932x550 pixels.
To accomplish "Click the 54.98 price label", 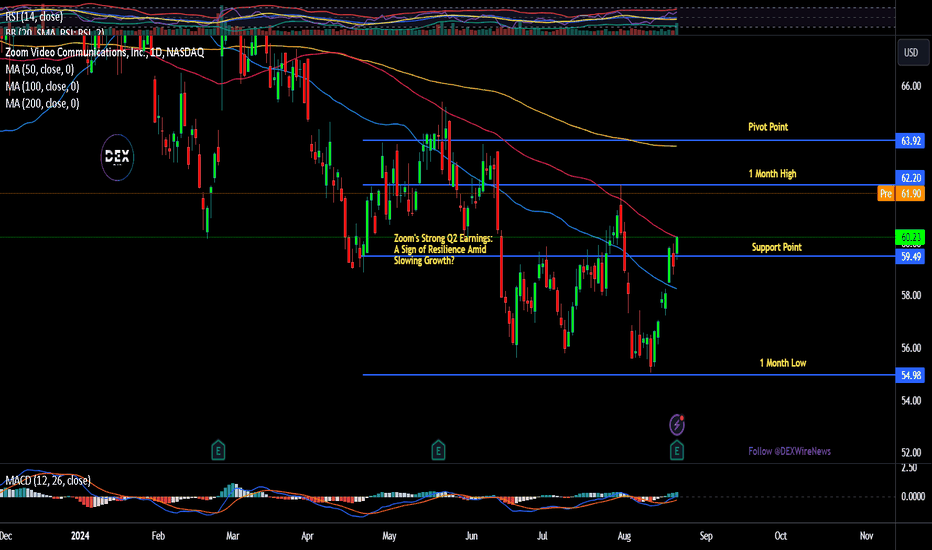I will click(910, 375).
